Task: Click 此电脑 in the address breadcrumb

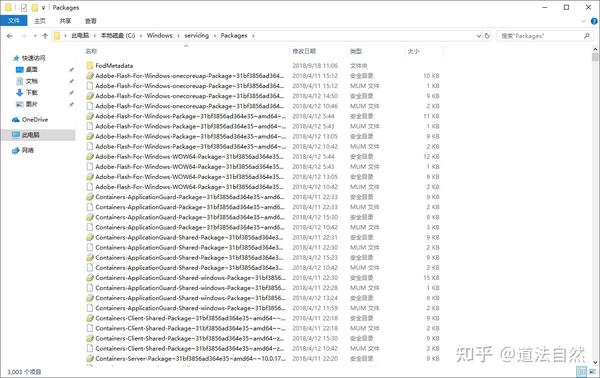Action: point(80,36)
